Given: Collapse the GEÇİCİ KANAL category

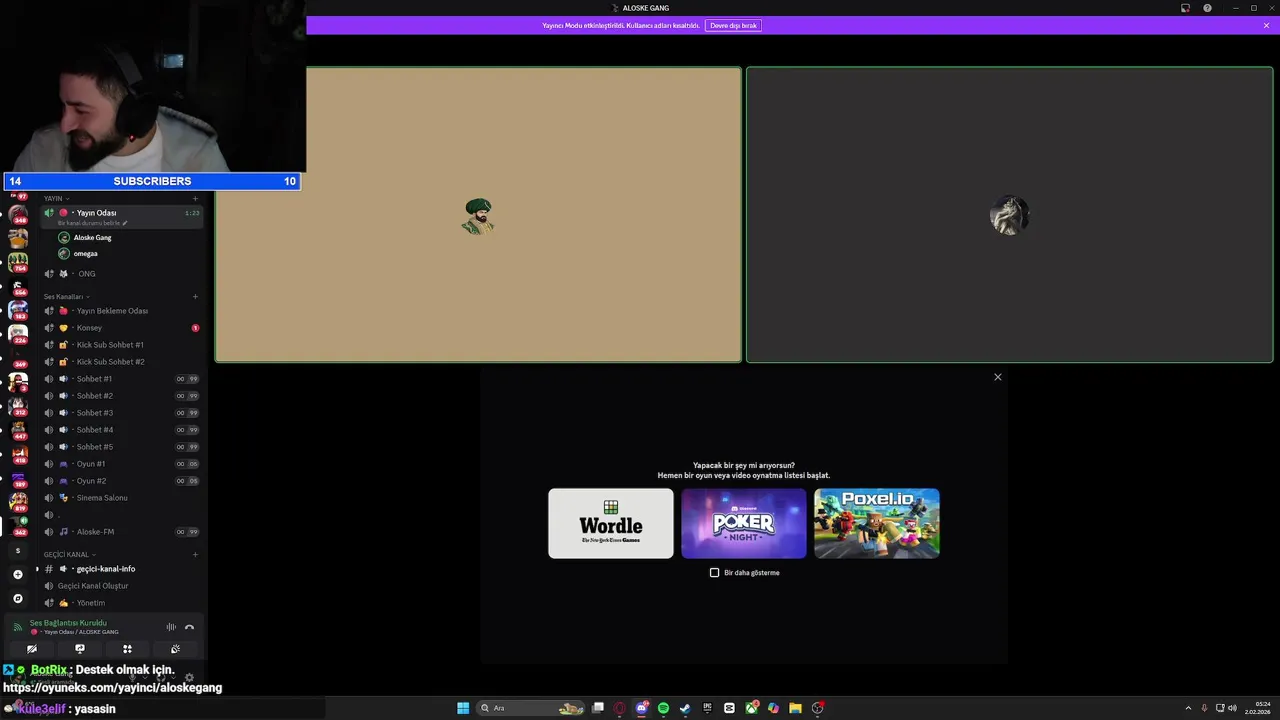Looking at the screenshot, I should (70, 554).
